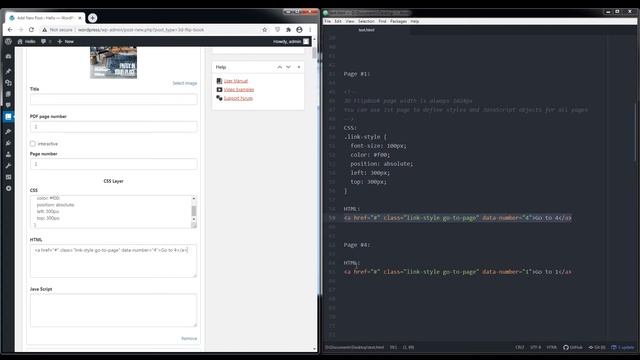The height and width of the screenshot is (360, 640).
Task: Open comments bubble in the WordPress admin bar
Action: tap(45, 41)
